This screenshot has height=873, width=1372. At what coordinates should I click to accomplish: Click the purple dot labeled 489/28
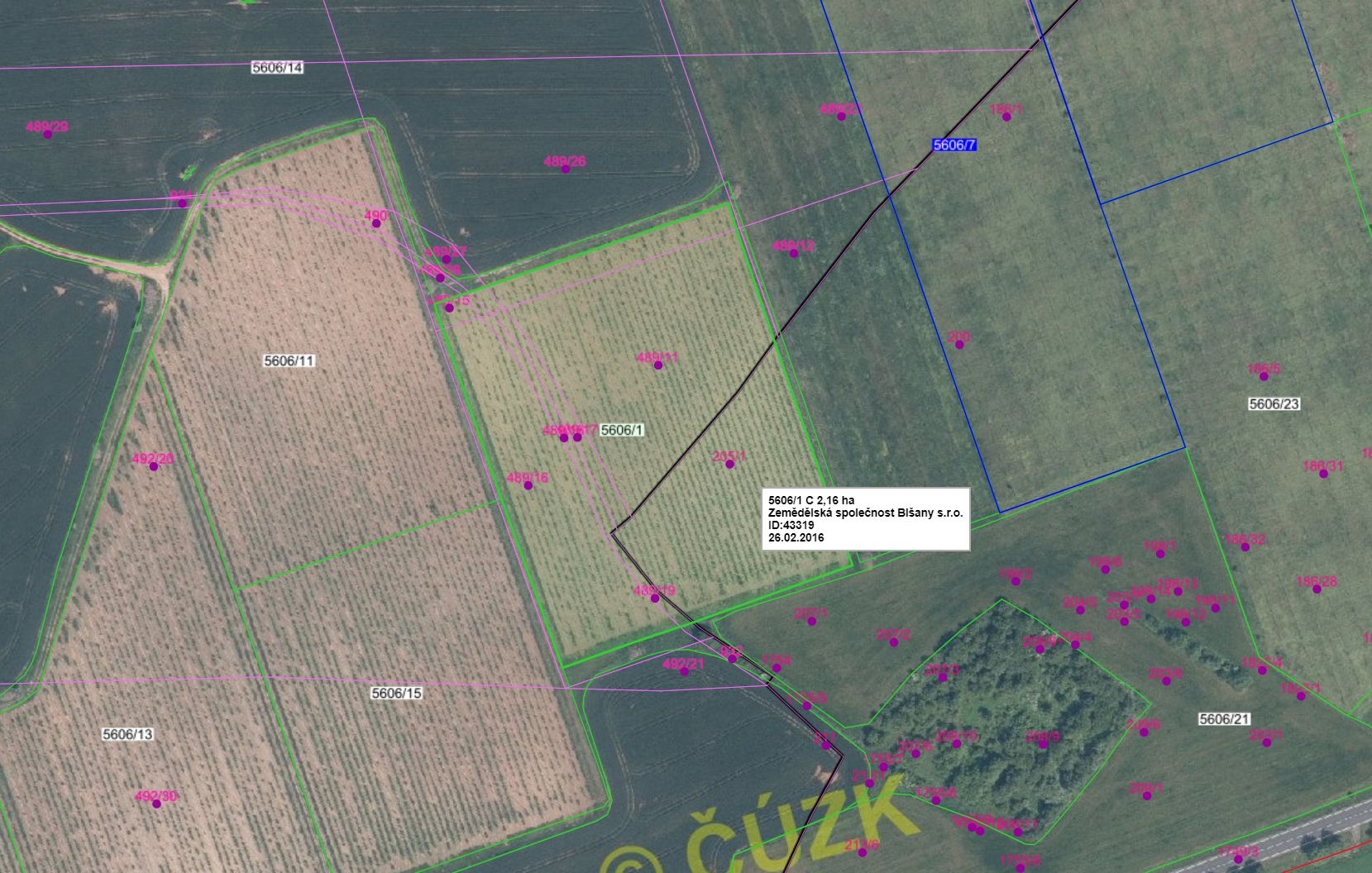click(x=48, y=134)
